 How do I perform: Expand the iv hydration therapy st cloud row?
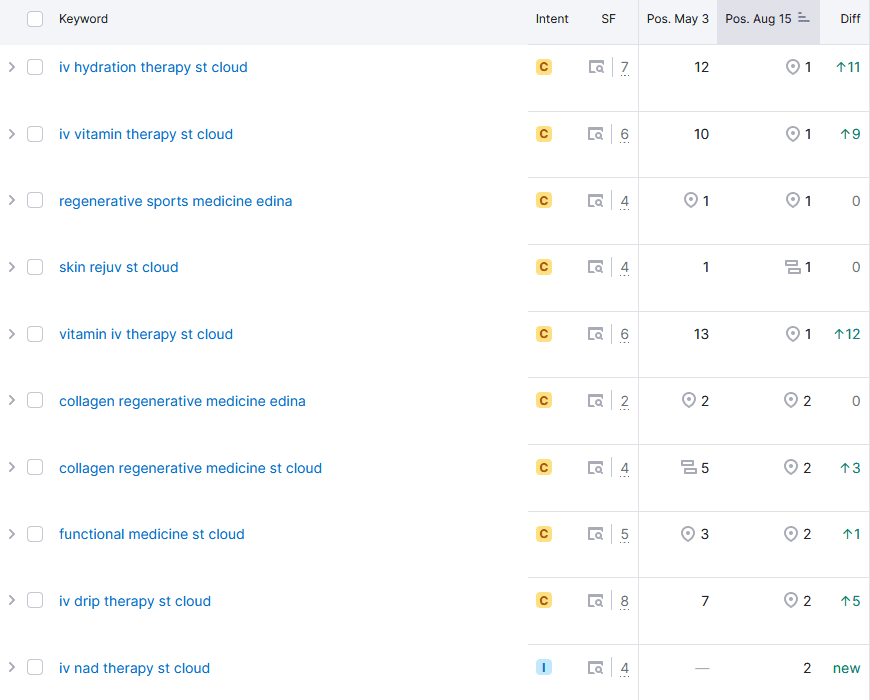(12, 67)
